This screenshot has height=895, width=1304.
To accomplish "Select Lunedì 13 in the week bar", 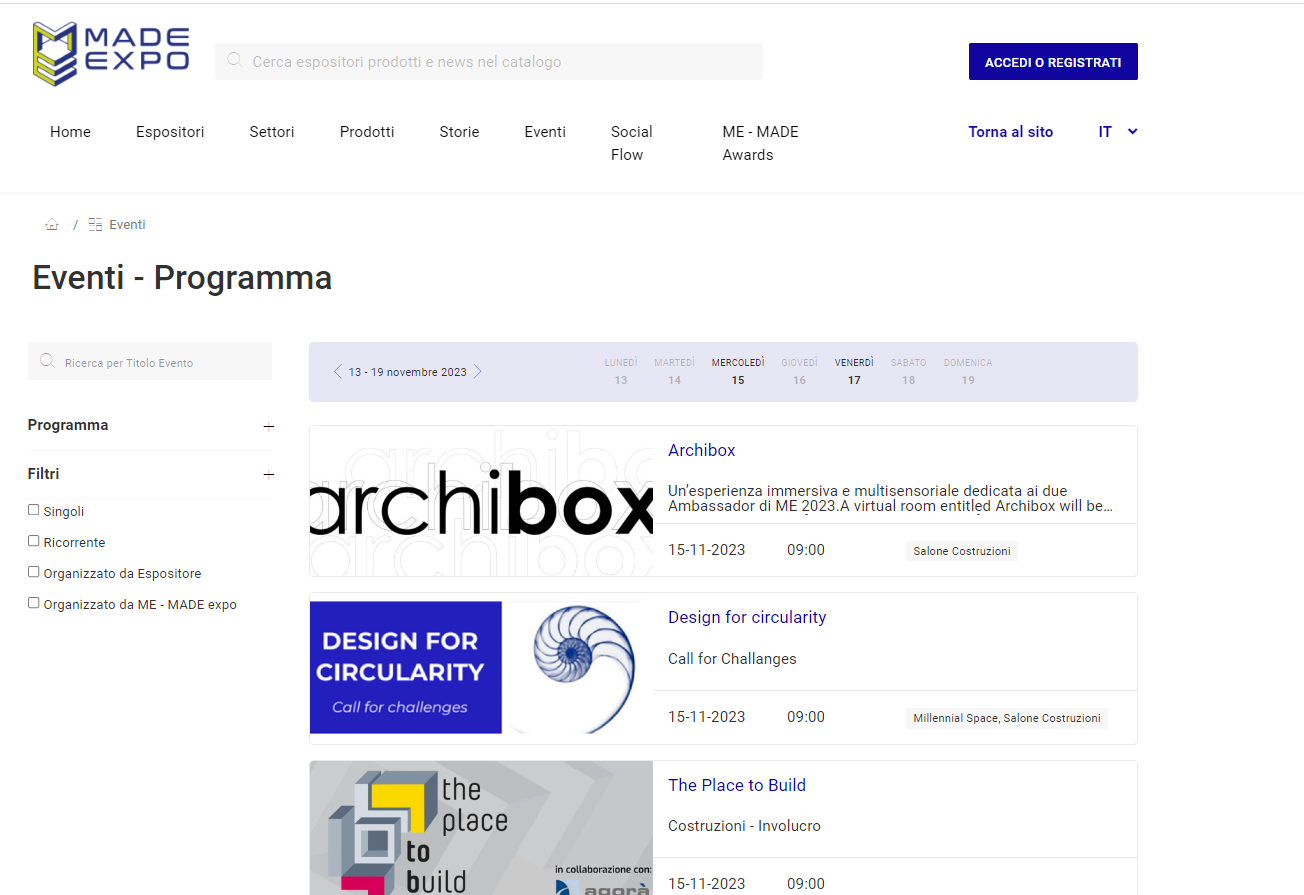I will pos(621,371).
